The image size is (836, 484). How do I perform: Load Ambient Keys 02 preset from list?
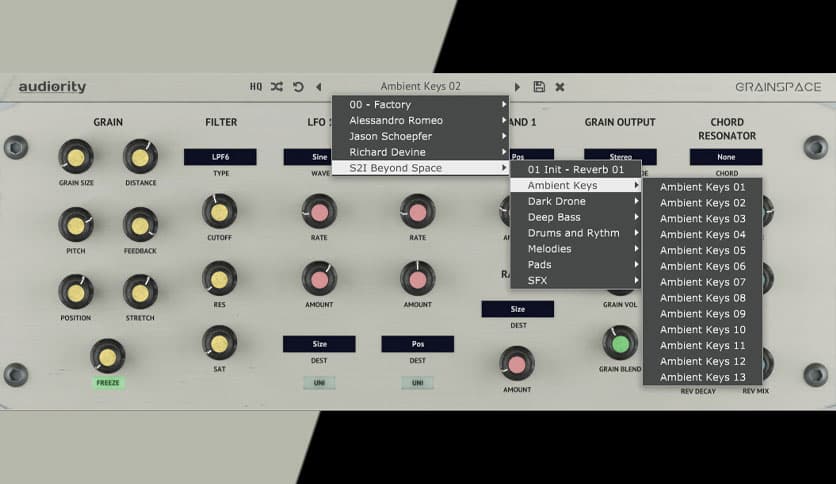[x=703, y=203]
